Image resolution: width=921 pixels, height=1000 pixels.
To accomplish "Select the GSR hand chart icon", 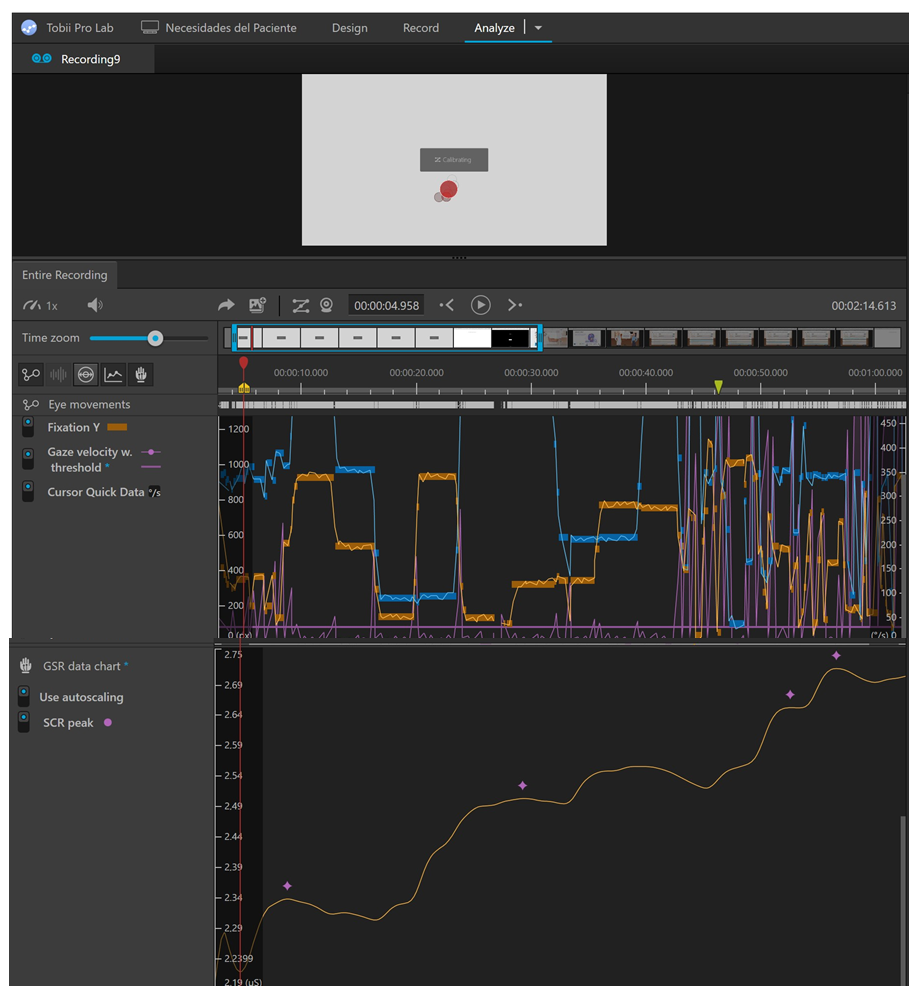I will (x=143, y=375).
